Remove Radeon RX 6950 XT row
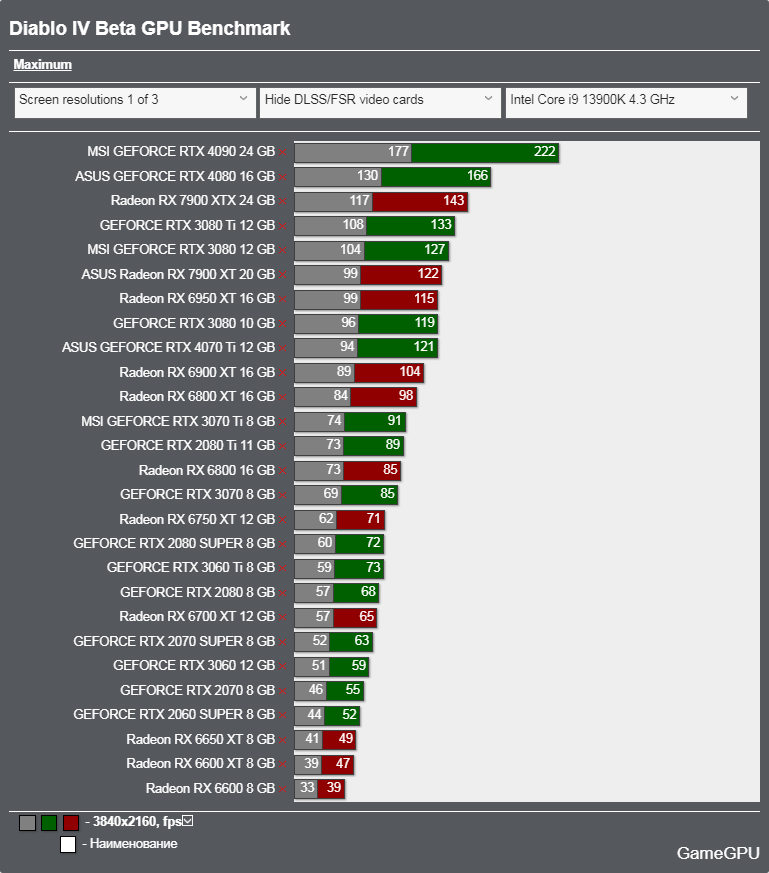Screen dimensions: 769x873 (283, 300)
